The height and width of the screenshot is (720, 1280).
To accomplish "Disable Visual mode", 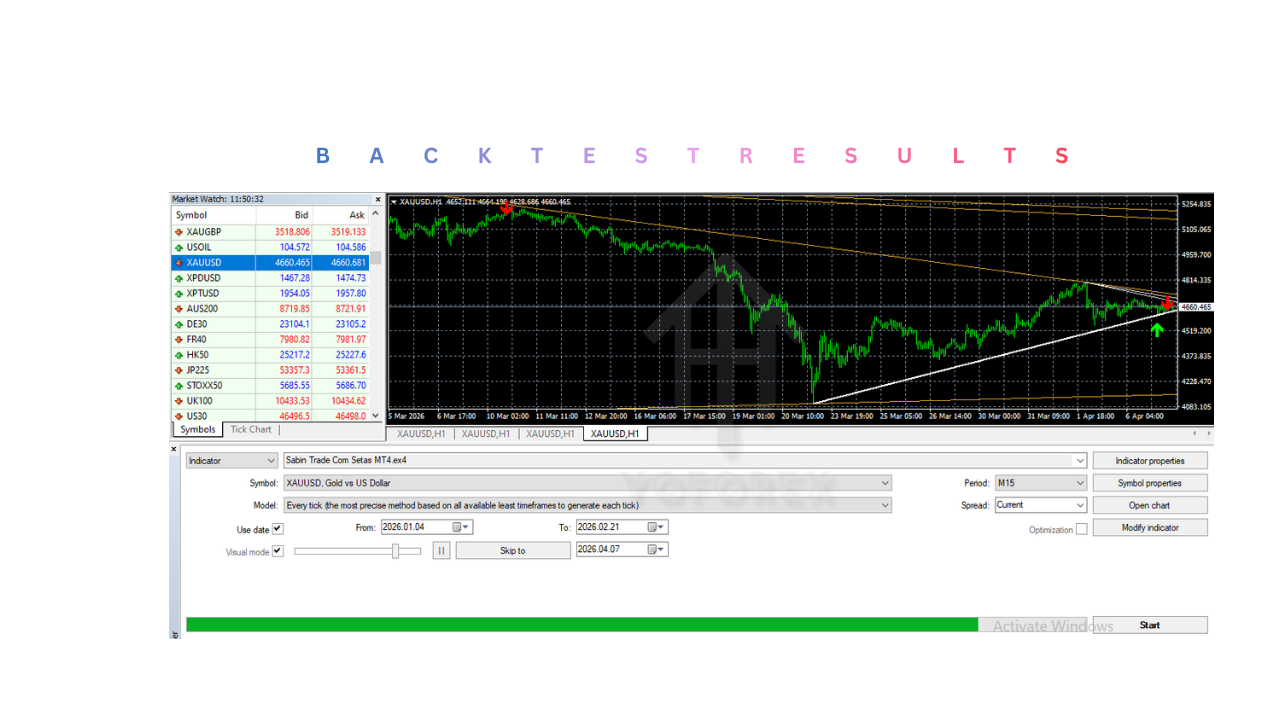I will pos(277,549).
